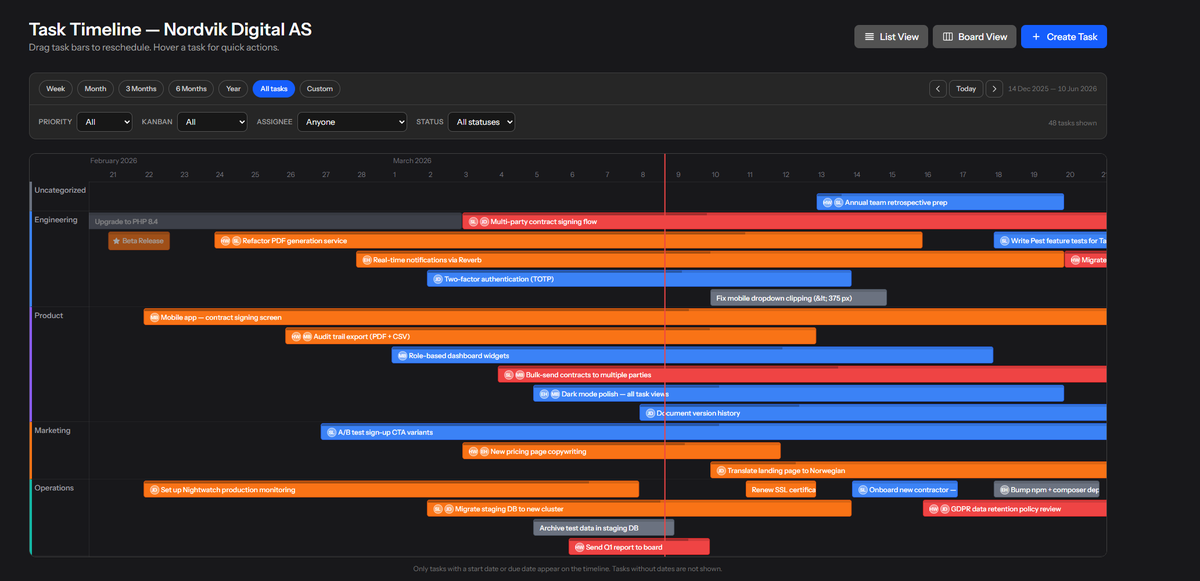1200x581 pixels.
Task: Click the Product group label
Action: click(x=49, y=316)
